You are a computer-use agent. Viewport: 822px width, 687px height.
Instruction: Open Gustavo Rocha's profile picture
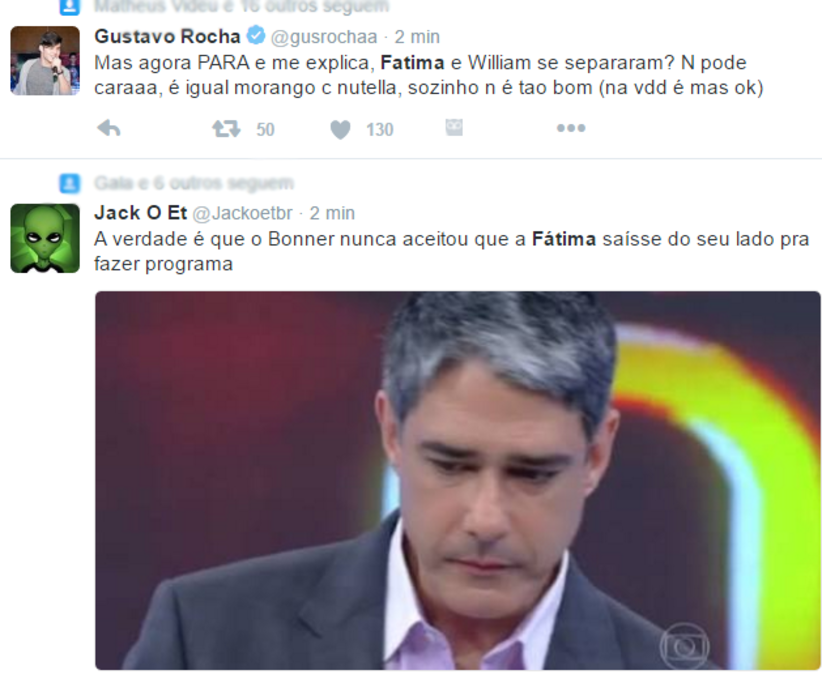(45, 61)
